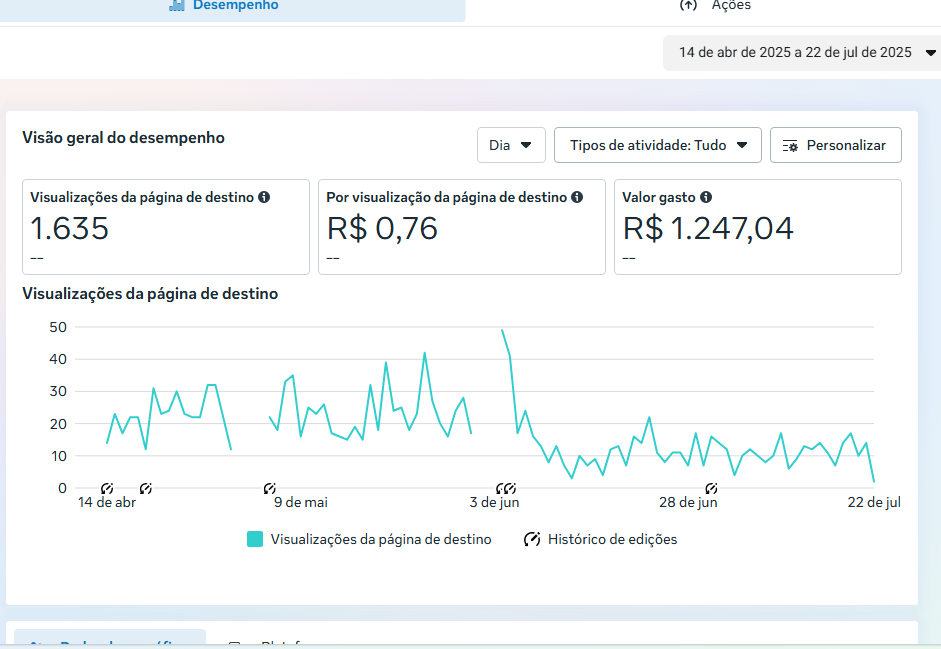
Task: Click info icon beside Visualizações da página de destino
Action: 264,198
